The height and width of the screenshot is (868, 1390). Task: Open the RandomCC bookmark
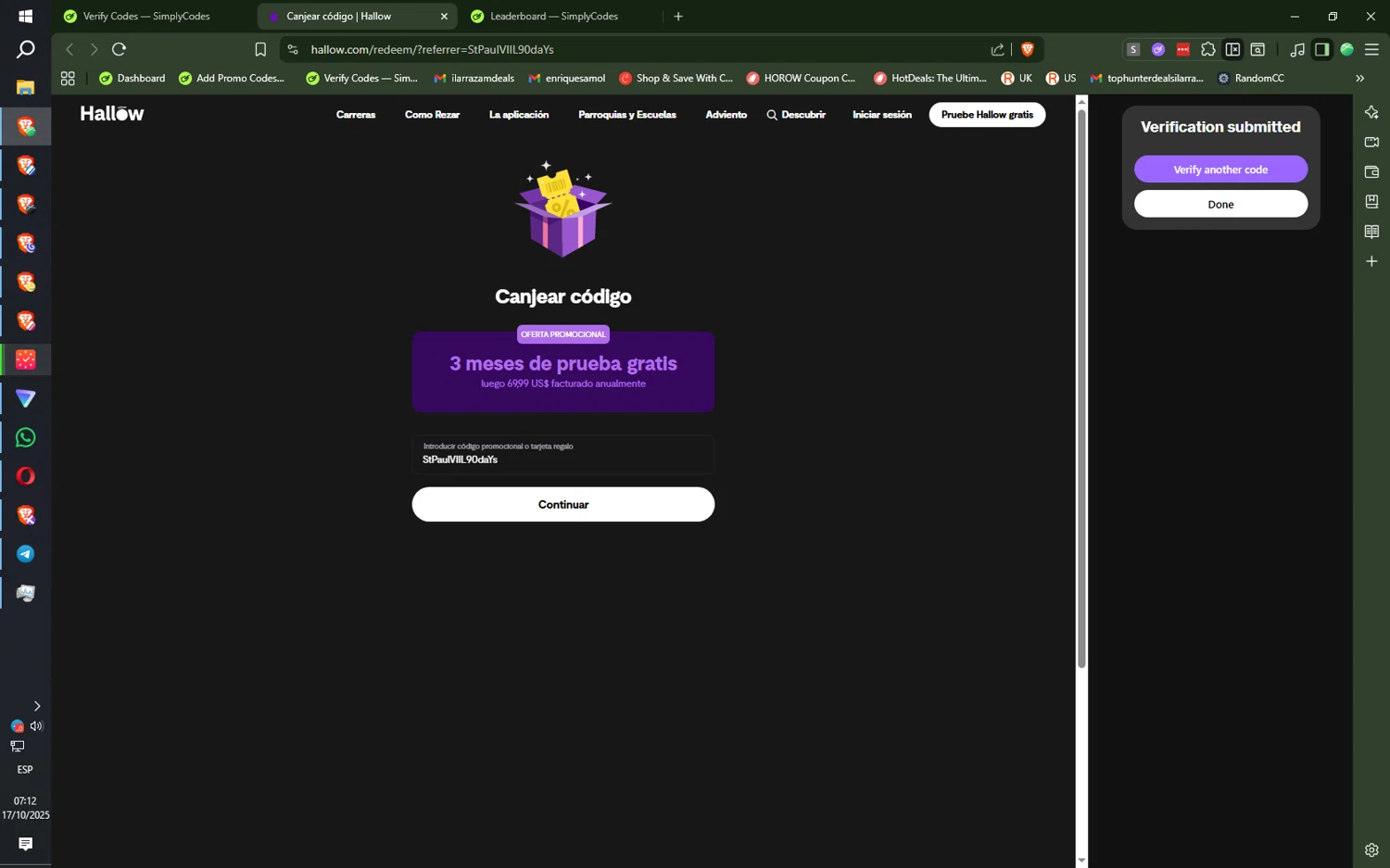[1250, 79]
